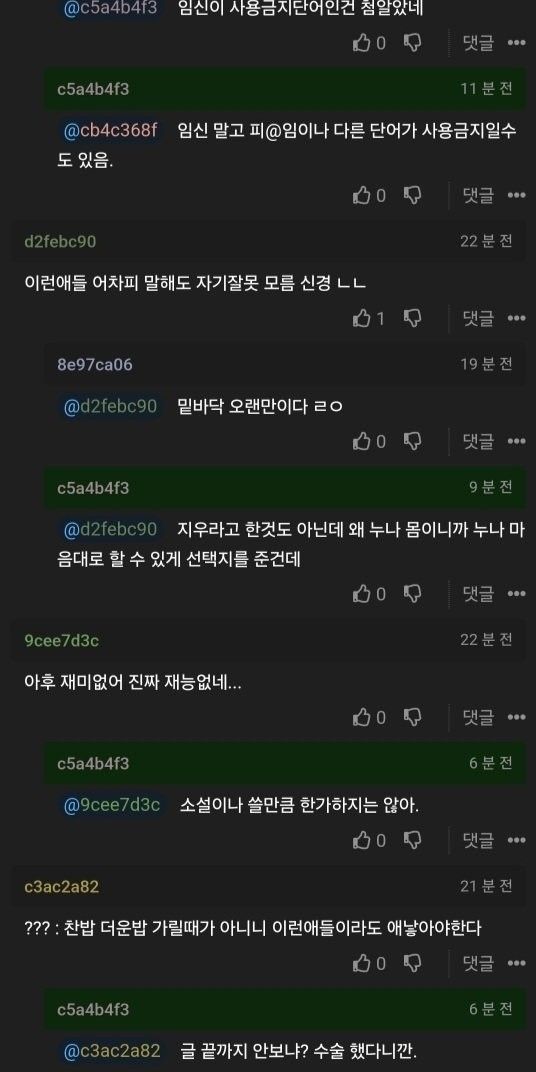Downvote d2febc90's comment about 신경 ㄴㄴ
The width and height of the screenshot is (536, 1072).
[x=412, y=318]
